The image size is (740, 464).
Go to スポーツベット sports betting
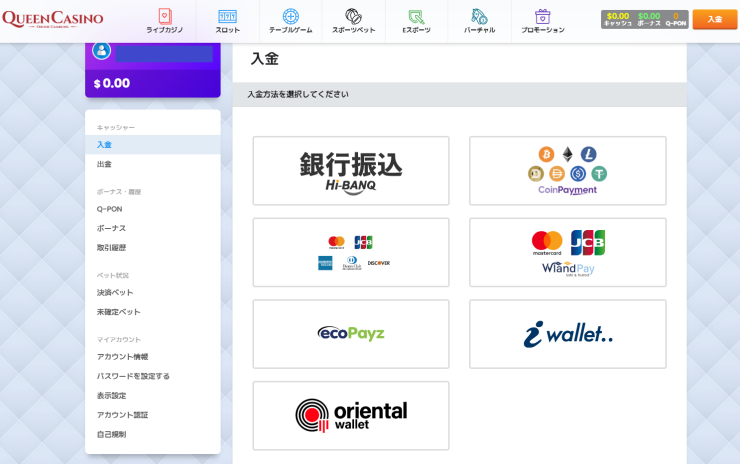(x=353, y=21)
